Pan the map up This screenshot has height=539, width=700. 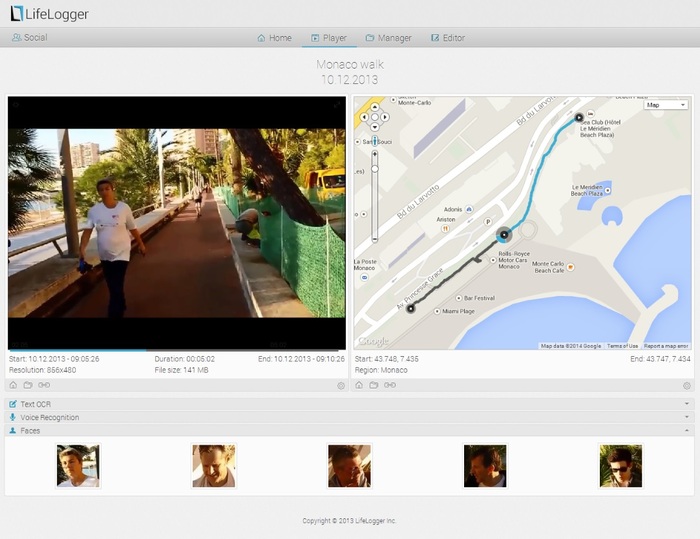pyautogui.click(x=375, y=107)
